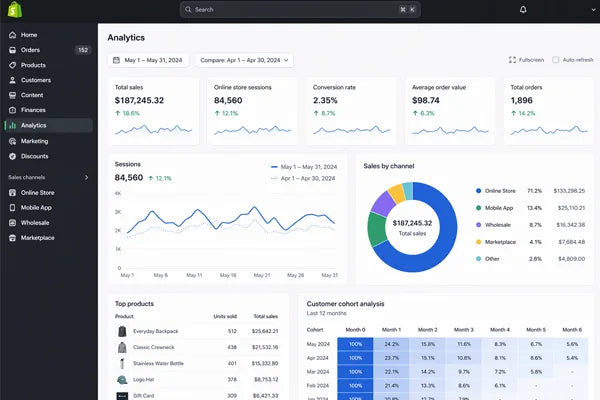
Task: Click the green Mobile App legend dot
Action: click(478, 208)
